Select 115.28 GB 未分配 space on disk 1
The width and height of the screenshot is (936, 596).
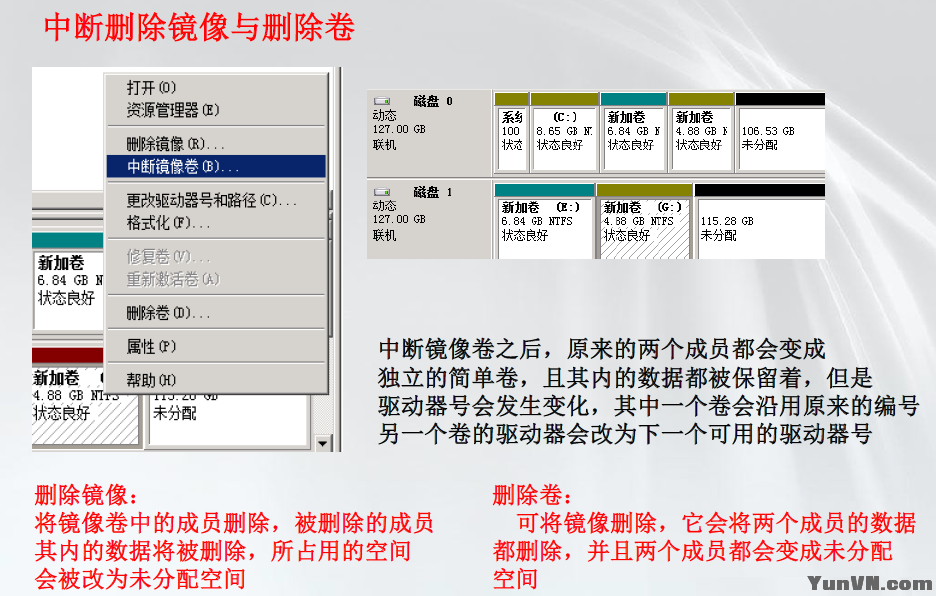(761, 228)
